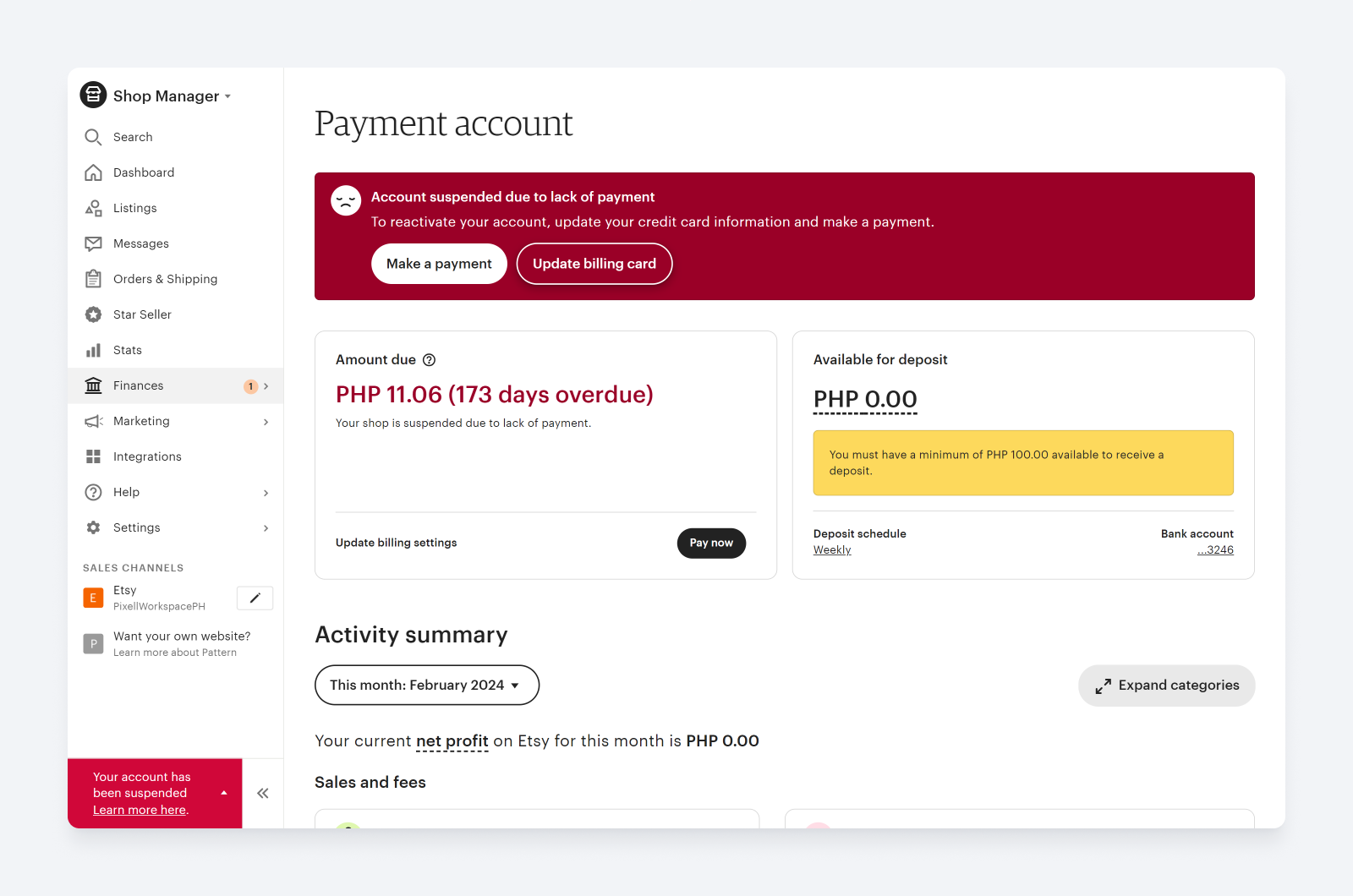
Task: Select the Stats icon in the sidebar
Action: click(93, 349)
